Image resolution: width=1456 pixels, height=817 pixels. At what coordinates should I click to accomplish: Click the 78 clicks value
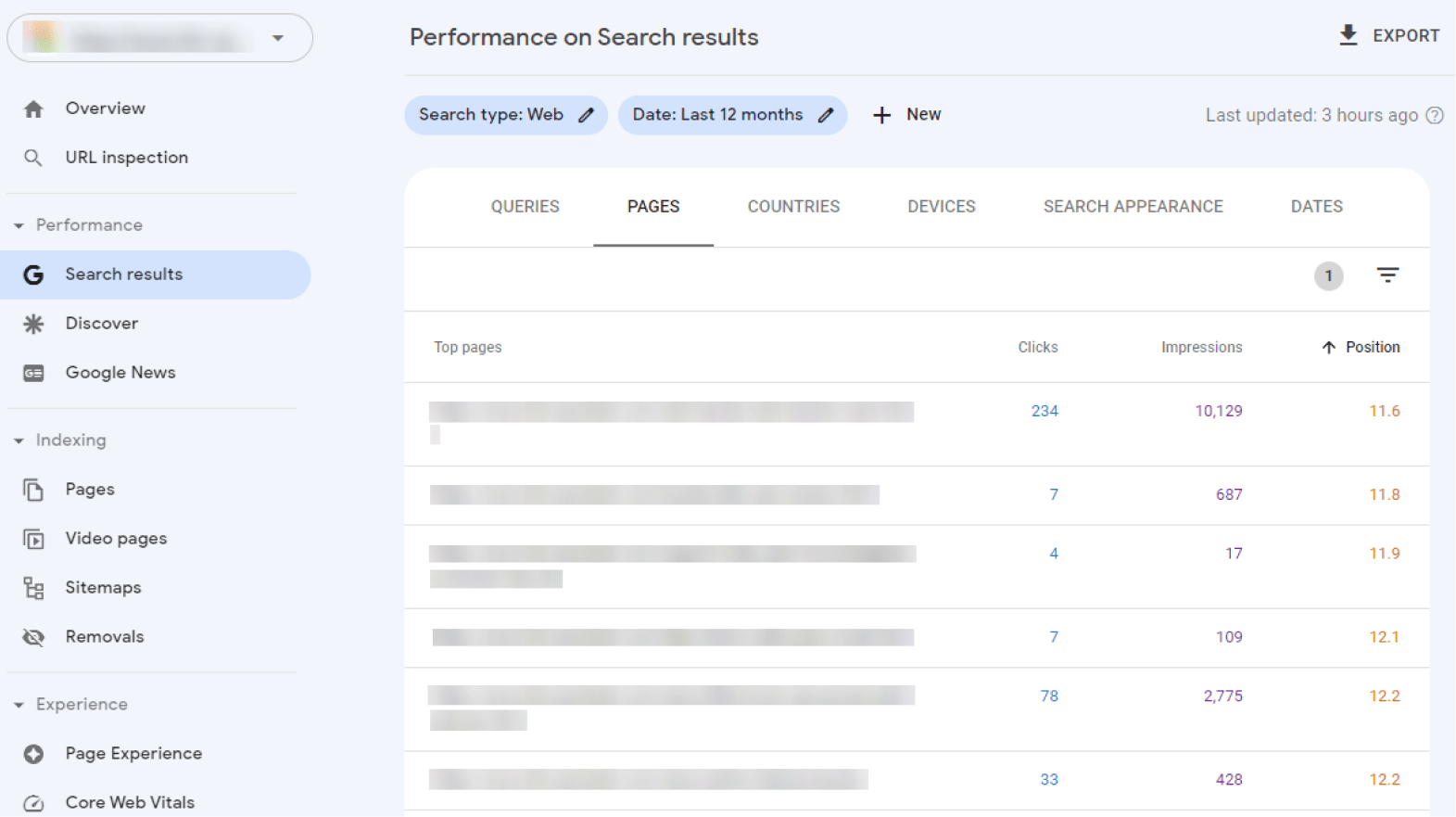[x=1048, y=696]
